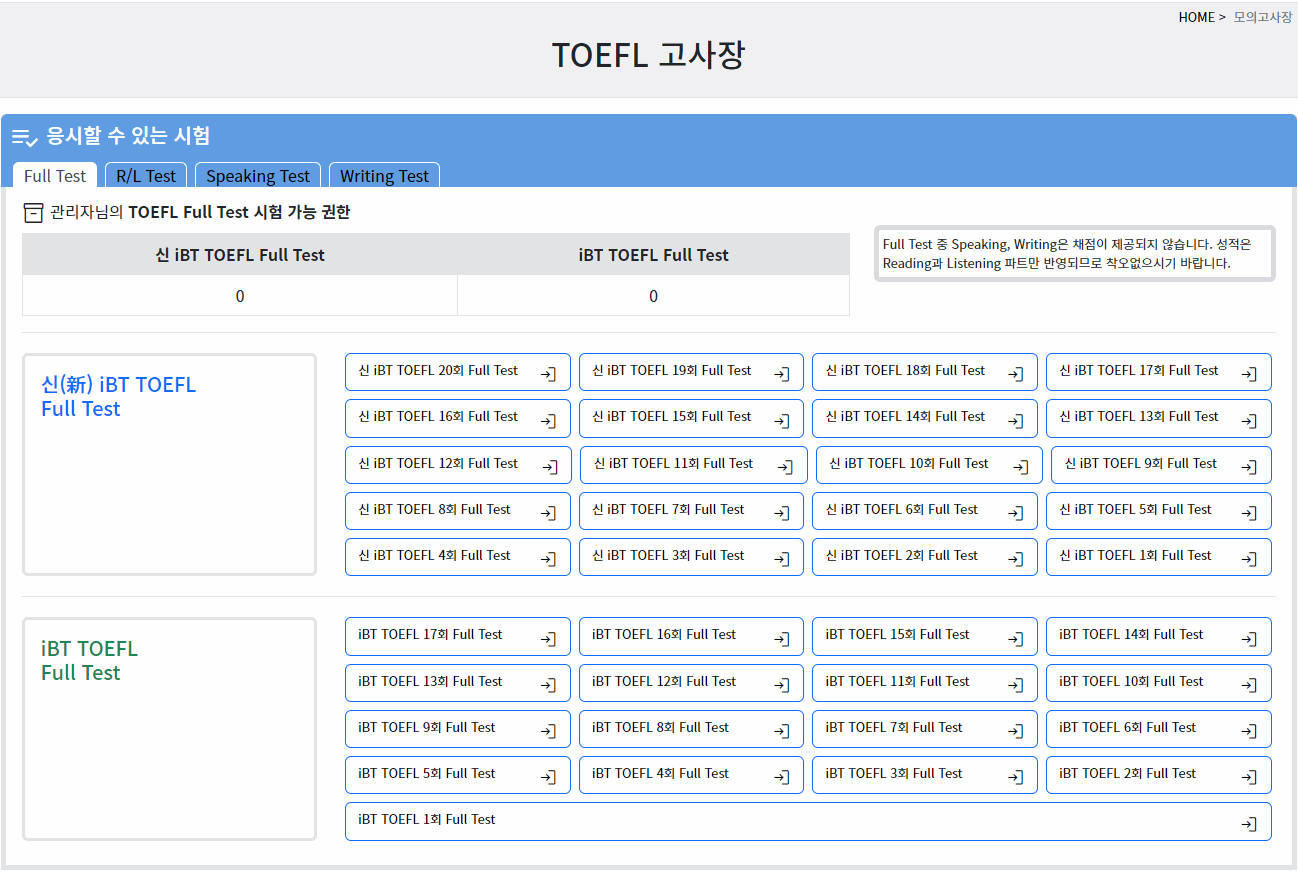The height and width of the screenshot is (872, 1298).
Task: Click enter icon on iBT TOEFL 16회 Full Test
Action: point(782,639)
